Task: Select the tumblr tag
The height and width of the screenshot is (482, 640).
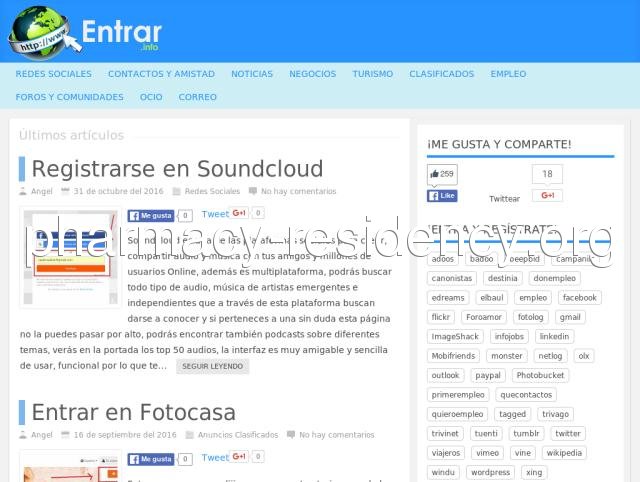Action: point(526,433)
